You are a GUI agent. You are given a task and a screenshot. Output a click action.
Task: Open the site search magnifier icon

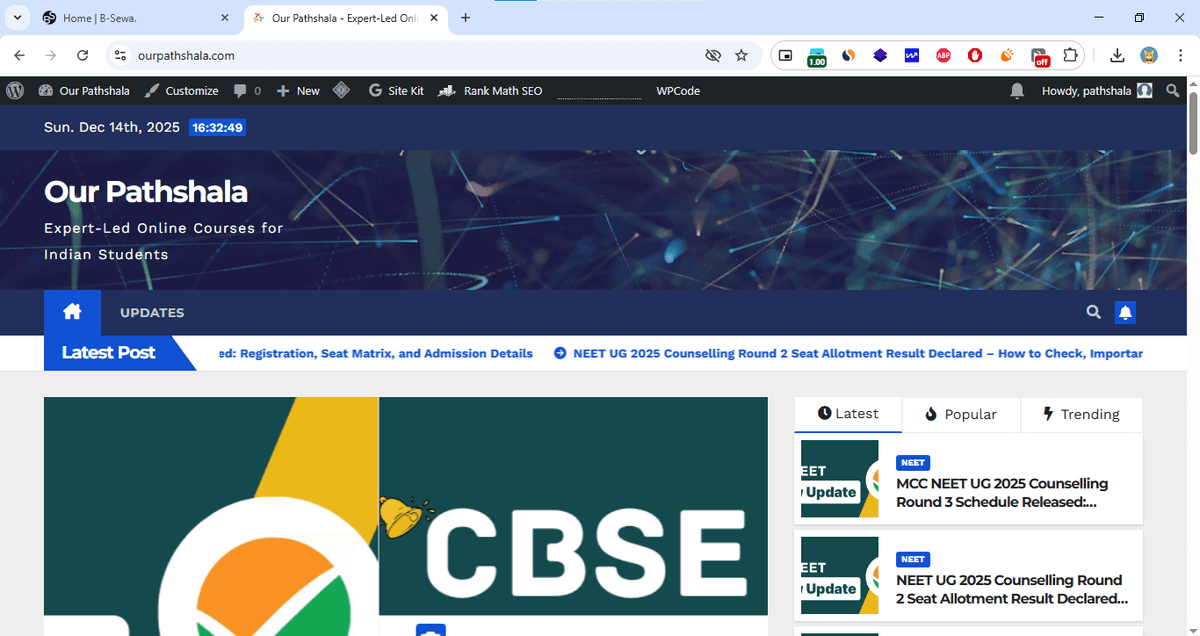pyautogui.click(x=1093, y=312)
